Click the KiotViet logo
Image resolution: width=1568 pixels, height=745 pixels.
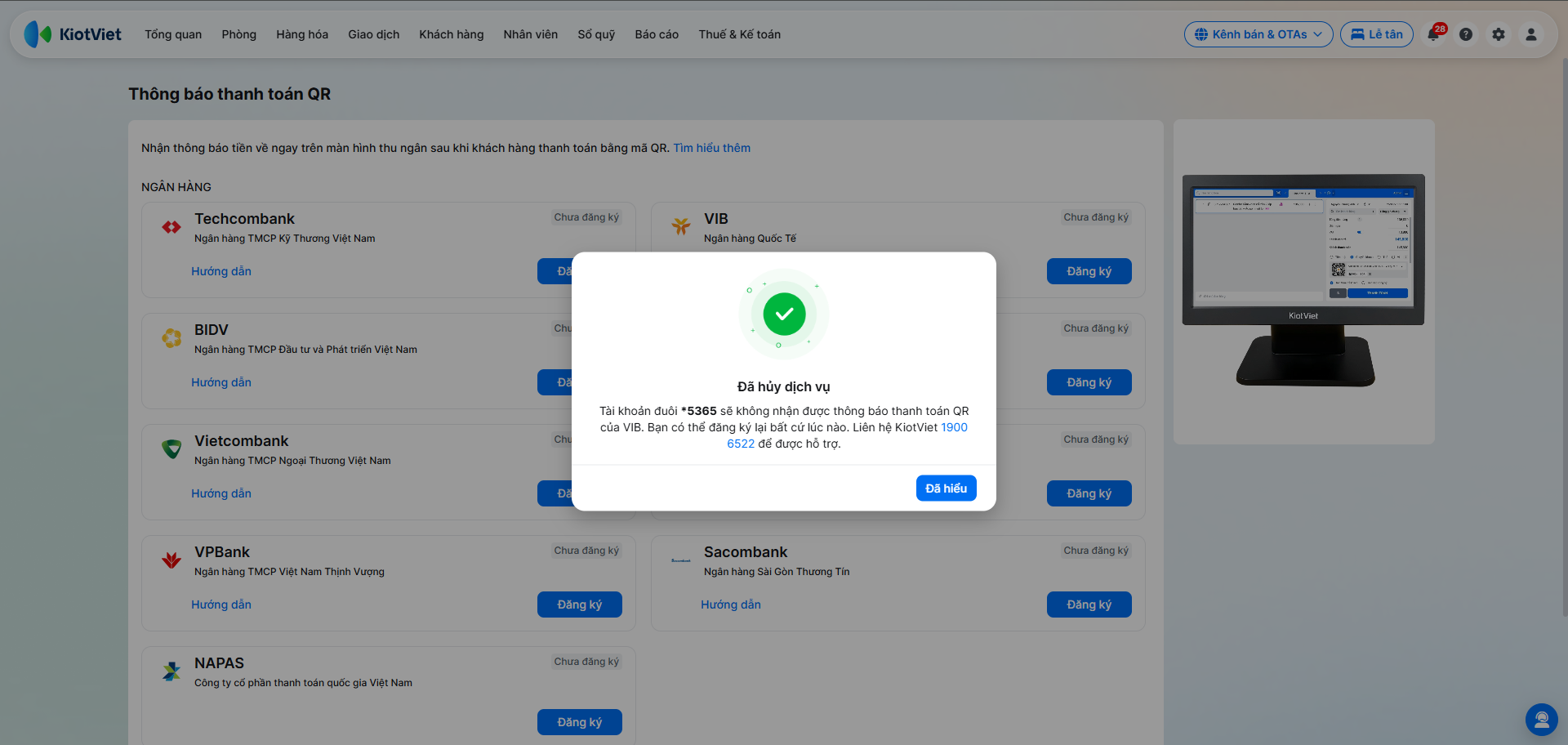coord(73,34)
